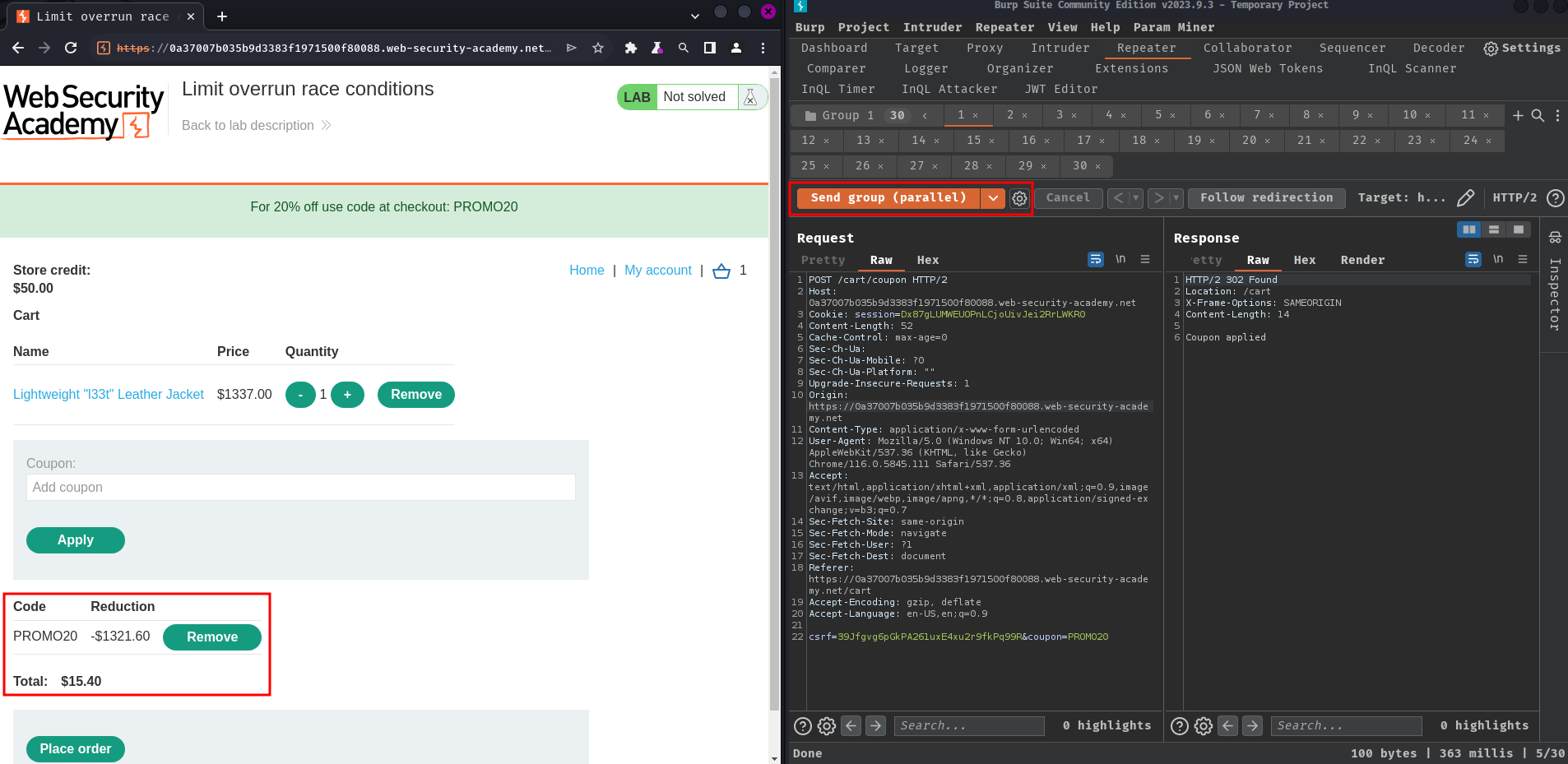Screen dimensions: 1568x764
Task: Switch to the Proxy tab
Action: [x=984, y=49]
